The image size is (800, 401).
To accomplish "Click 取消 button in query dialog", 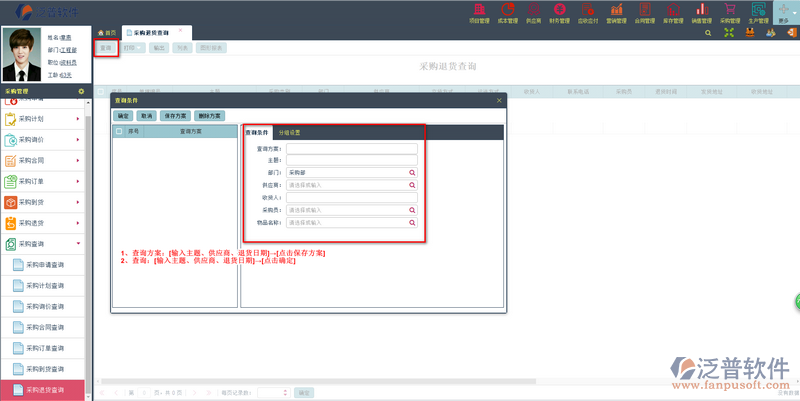I will [146, 116].
